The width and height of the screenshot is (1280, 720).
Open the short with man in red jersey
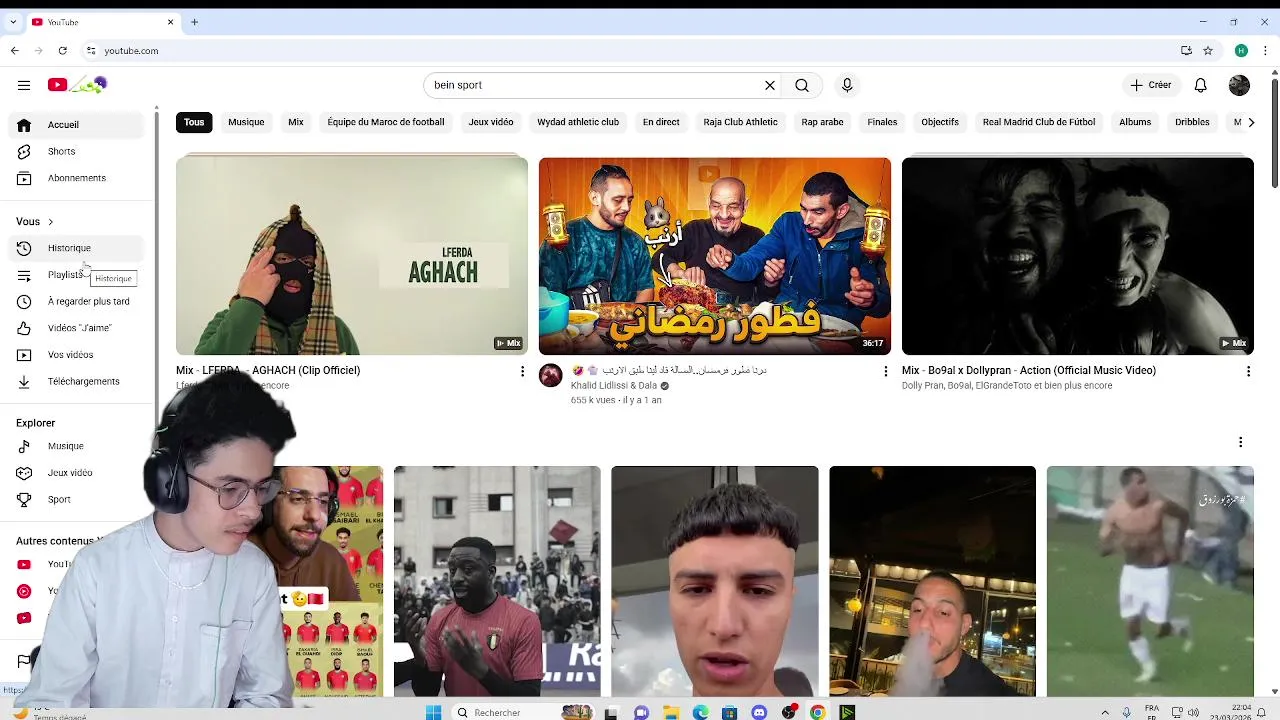(497, 581)
